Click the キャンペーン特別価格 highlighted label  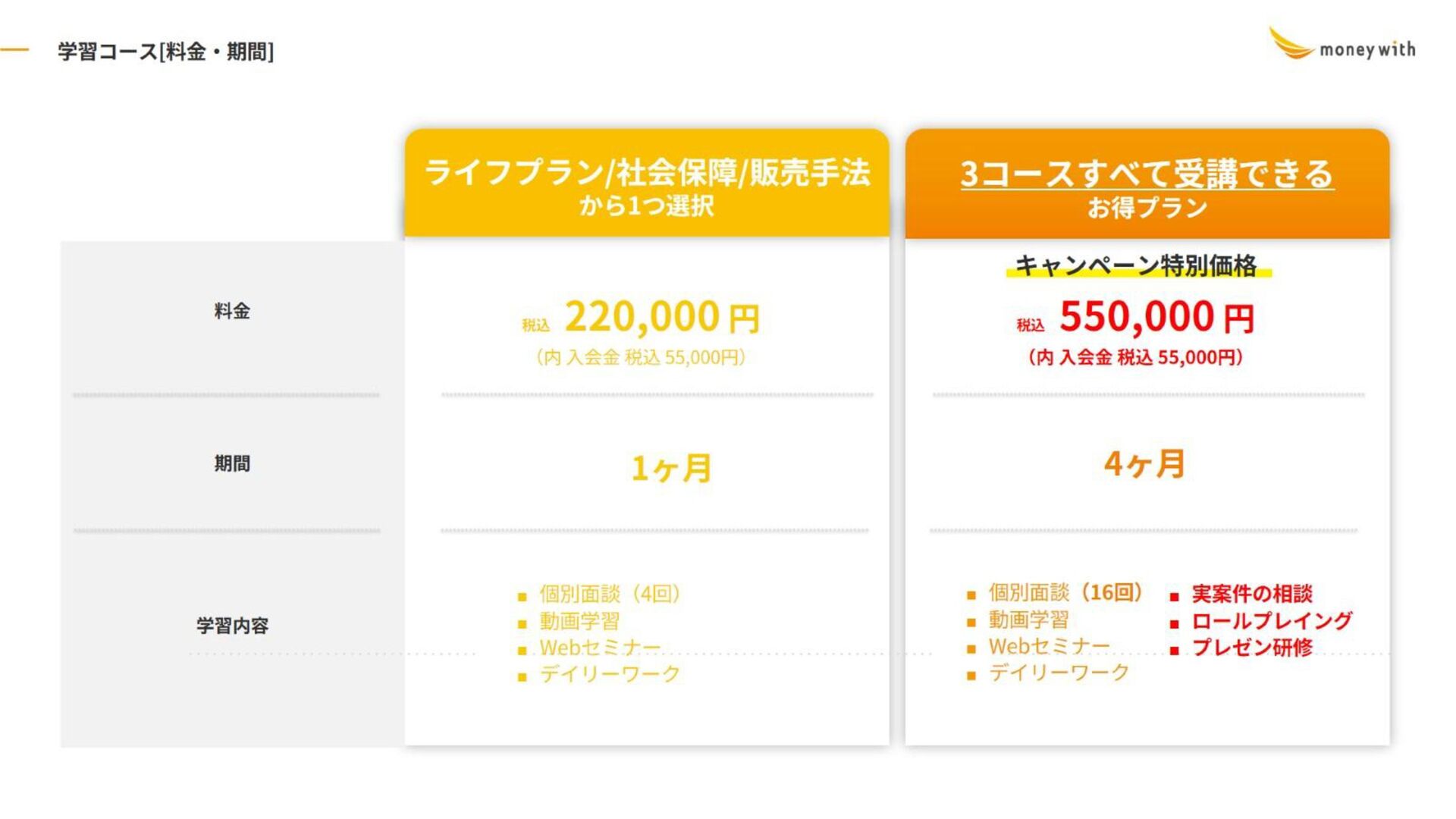tap(1136, 265)
